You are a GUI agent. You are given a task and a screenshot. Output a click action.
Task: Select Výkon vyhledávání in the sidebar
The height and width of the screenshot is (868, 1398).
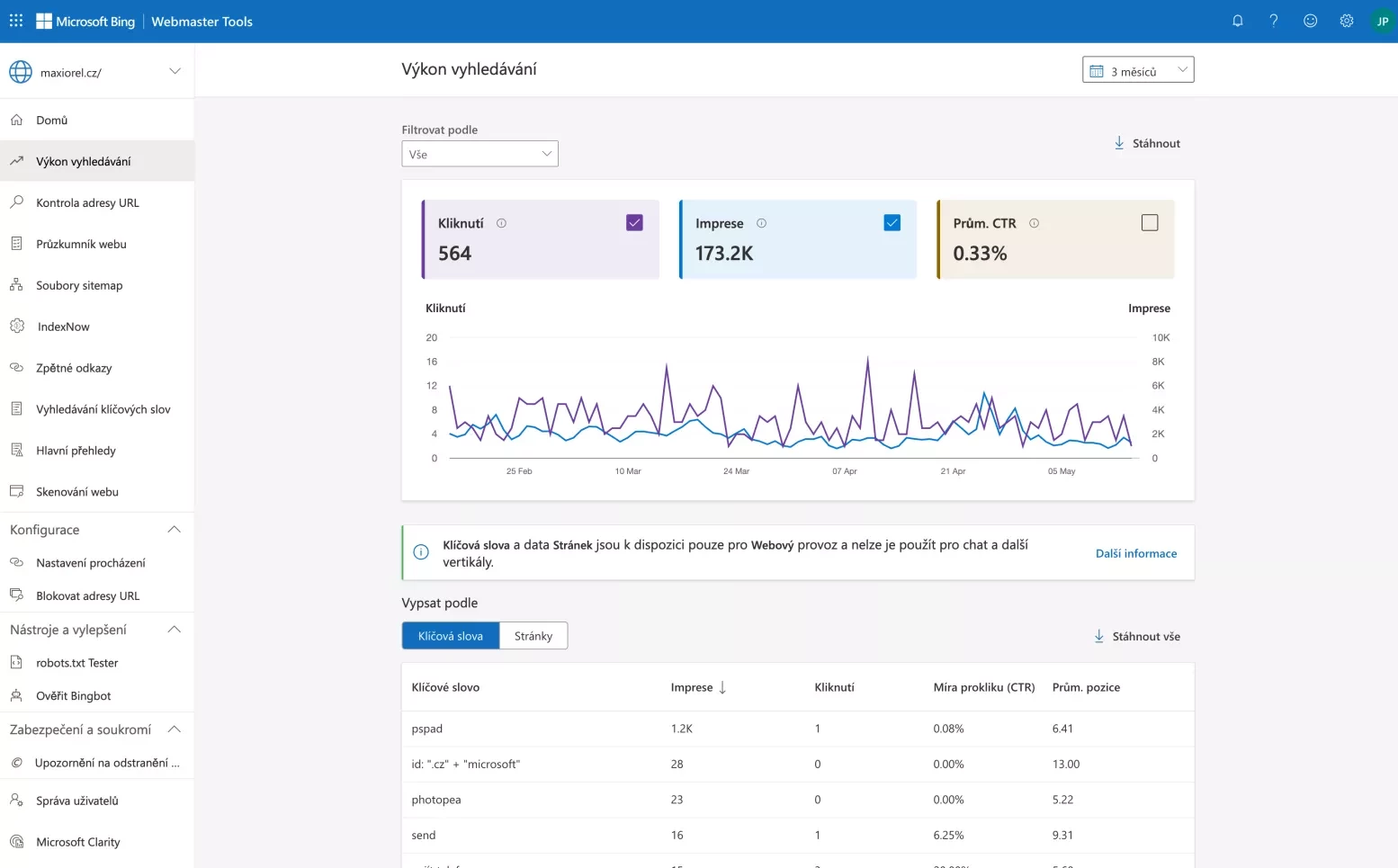point(97,161)
